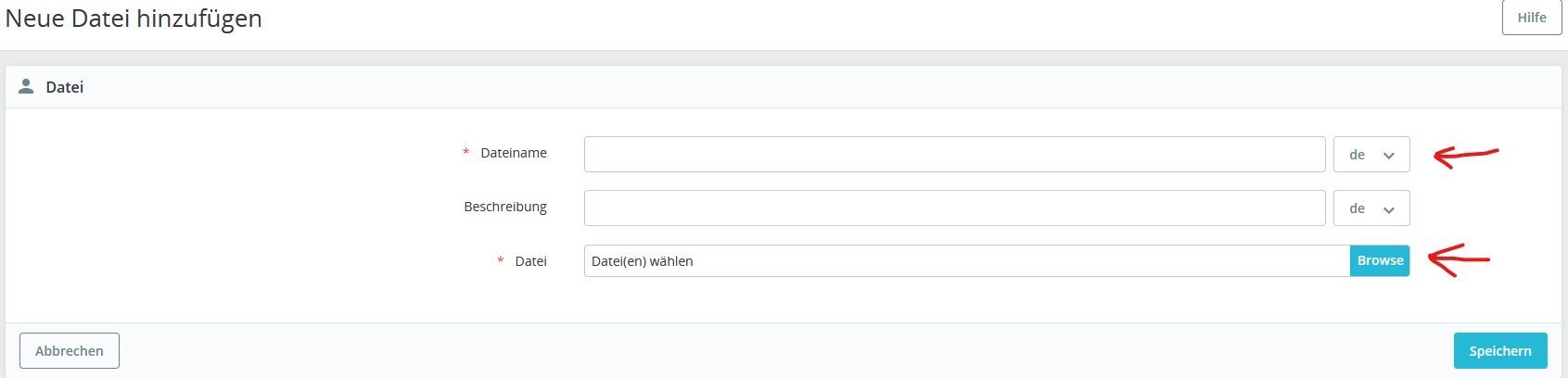Click the 'Neue Datei hinzufügen' page title

point(134,19)
